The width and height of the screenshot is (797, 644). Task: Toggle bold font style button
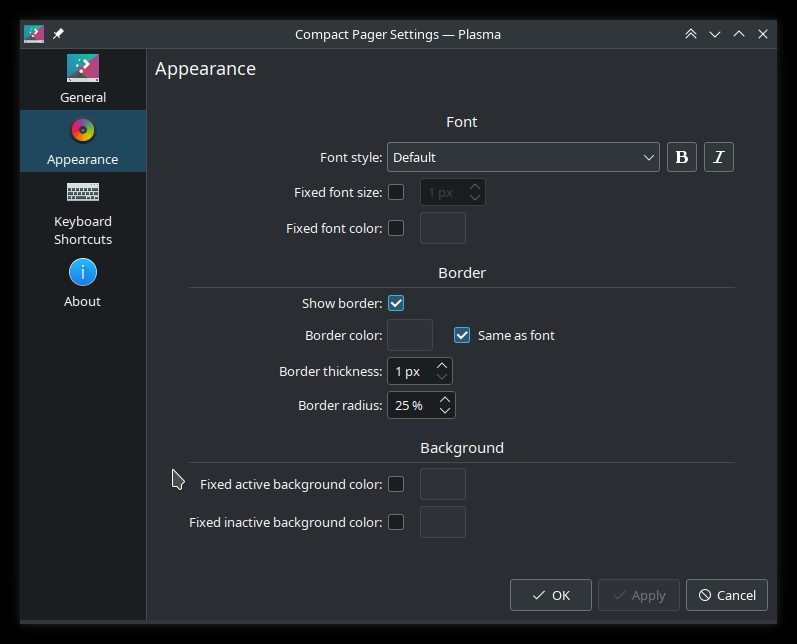[x=682, y=157]
